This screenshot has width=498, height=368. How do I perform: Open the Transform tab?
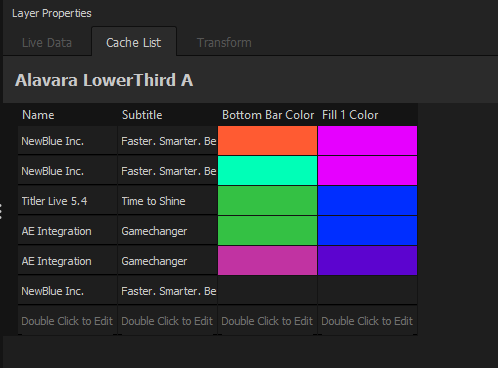tap(224, 43)
